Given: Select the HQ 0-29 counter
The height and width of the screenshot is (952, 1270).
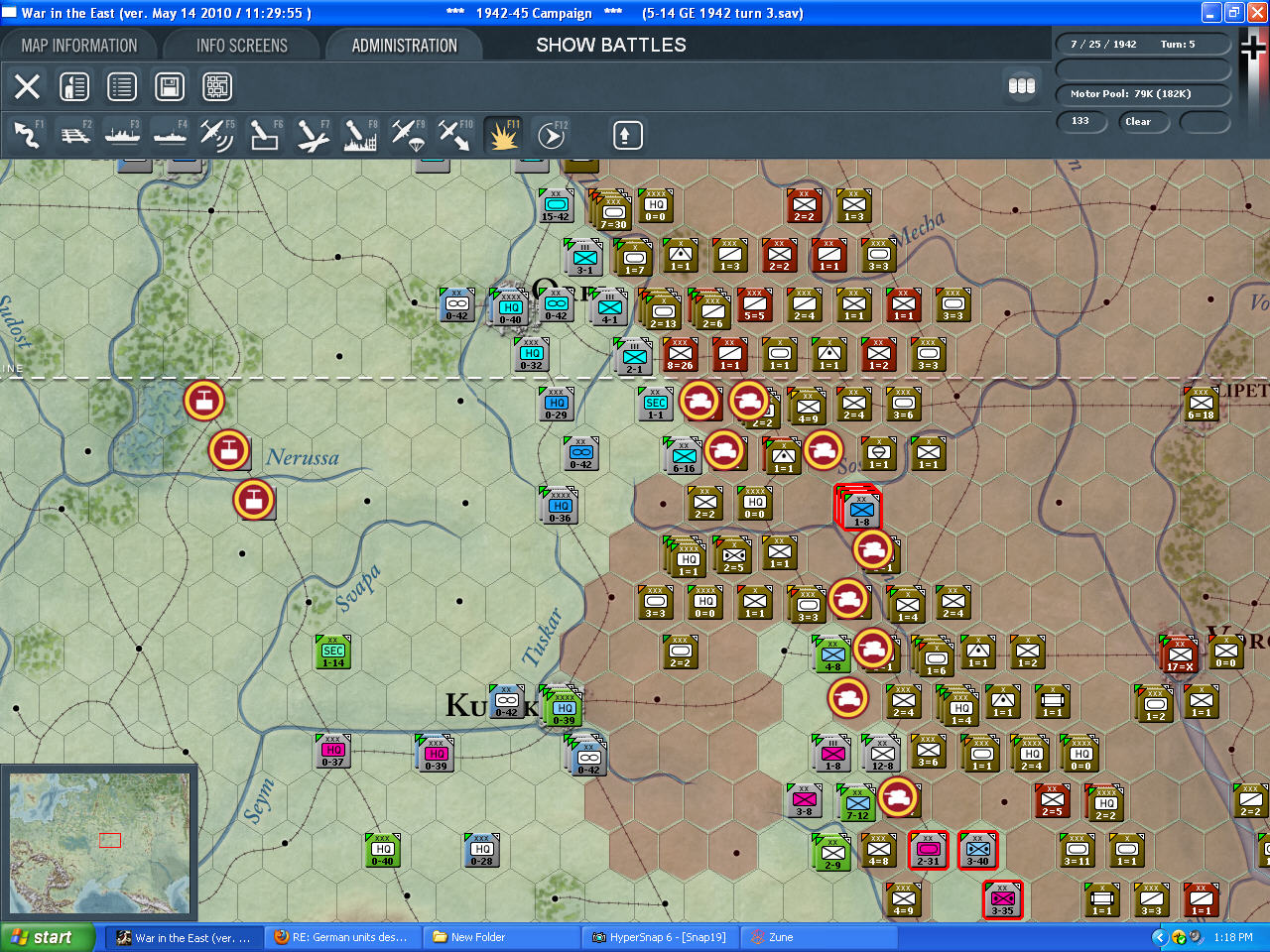Looking at the screenshot, I should [557, 404].
